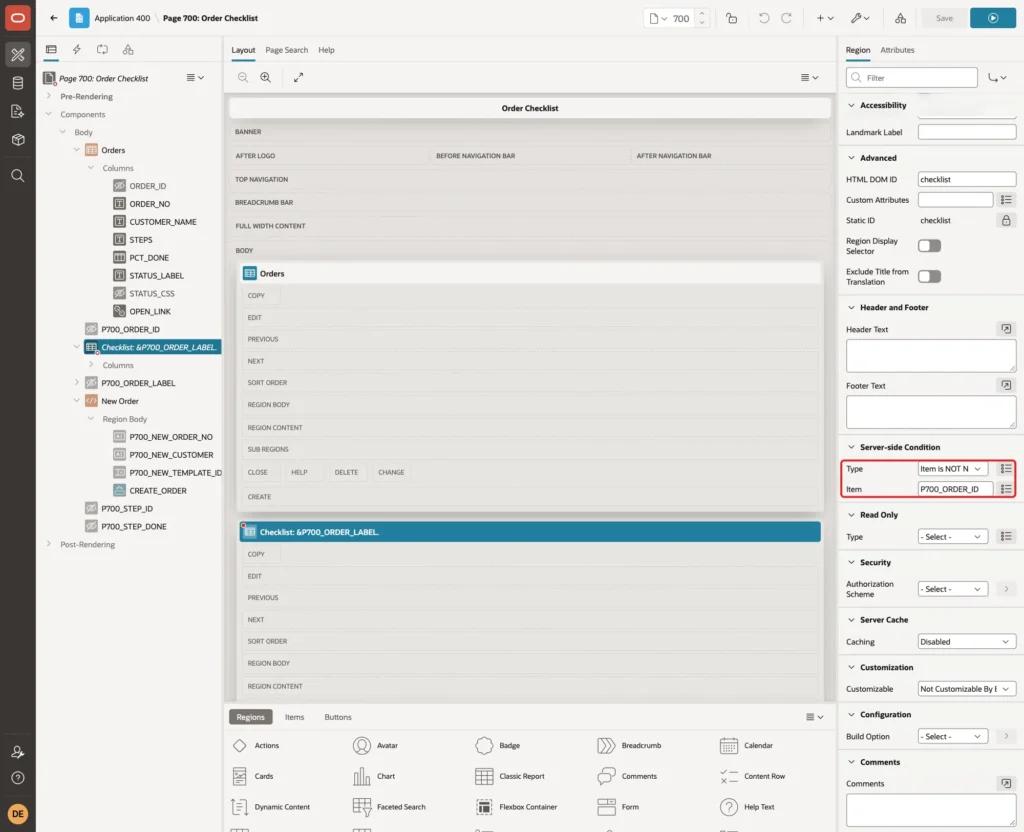Screen dimensions: 1024x832
Task: Toggle the Region Display Selector switch
Action: pos(929,246)
